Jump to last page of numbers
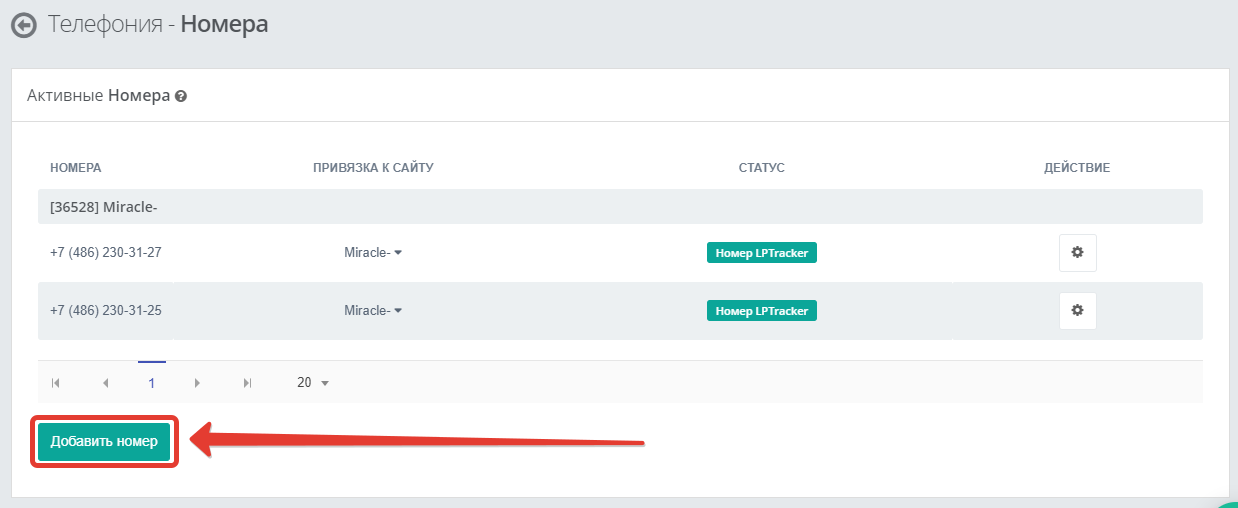Screen dimensions: 1238x508 pos(247,383)
